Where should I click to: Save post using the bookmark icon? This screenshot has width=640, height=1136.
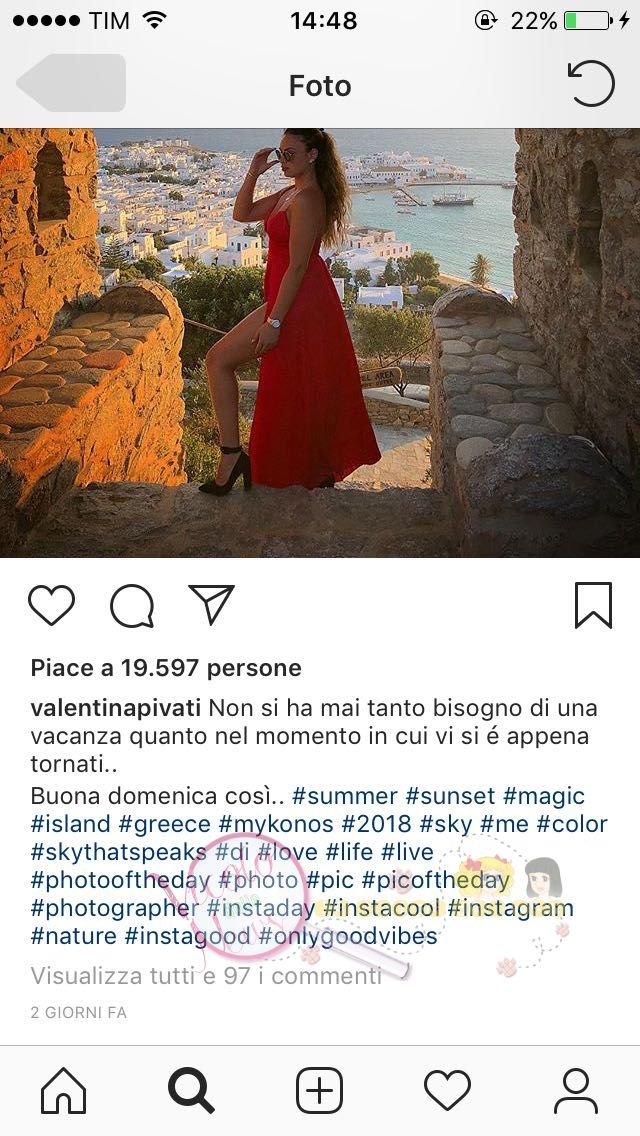594,605
